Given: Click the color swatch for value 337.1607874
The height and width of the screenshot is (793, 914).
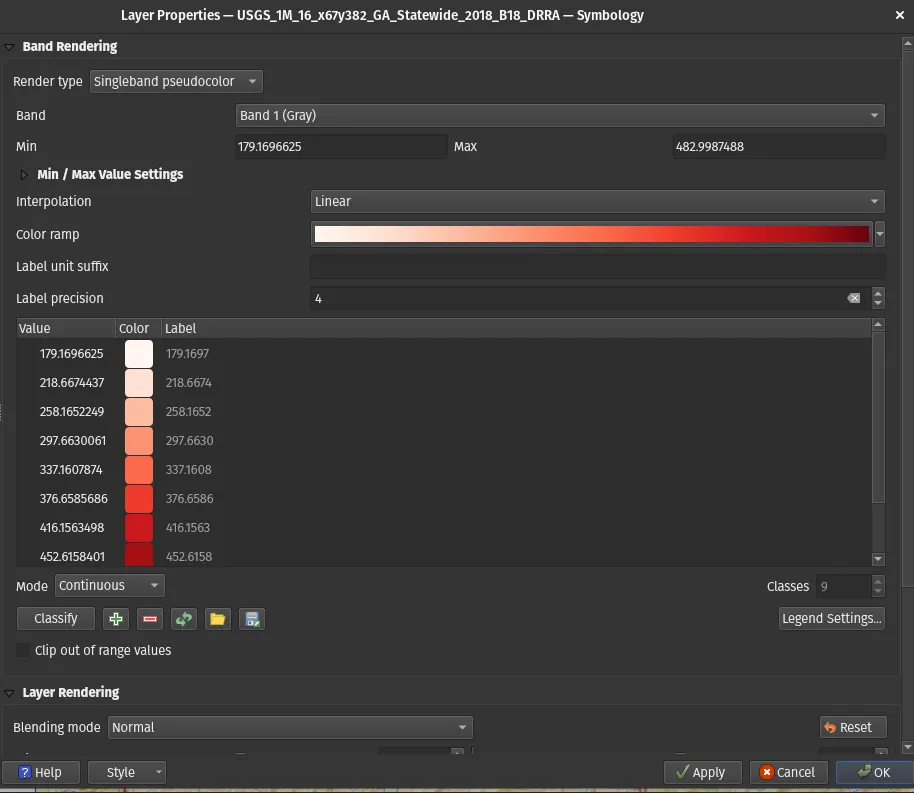Looking at the screenshot, I should tap(138, 470).
